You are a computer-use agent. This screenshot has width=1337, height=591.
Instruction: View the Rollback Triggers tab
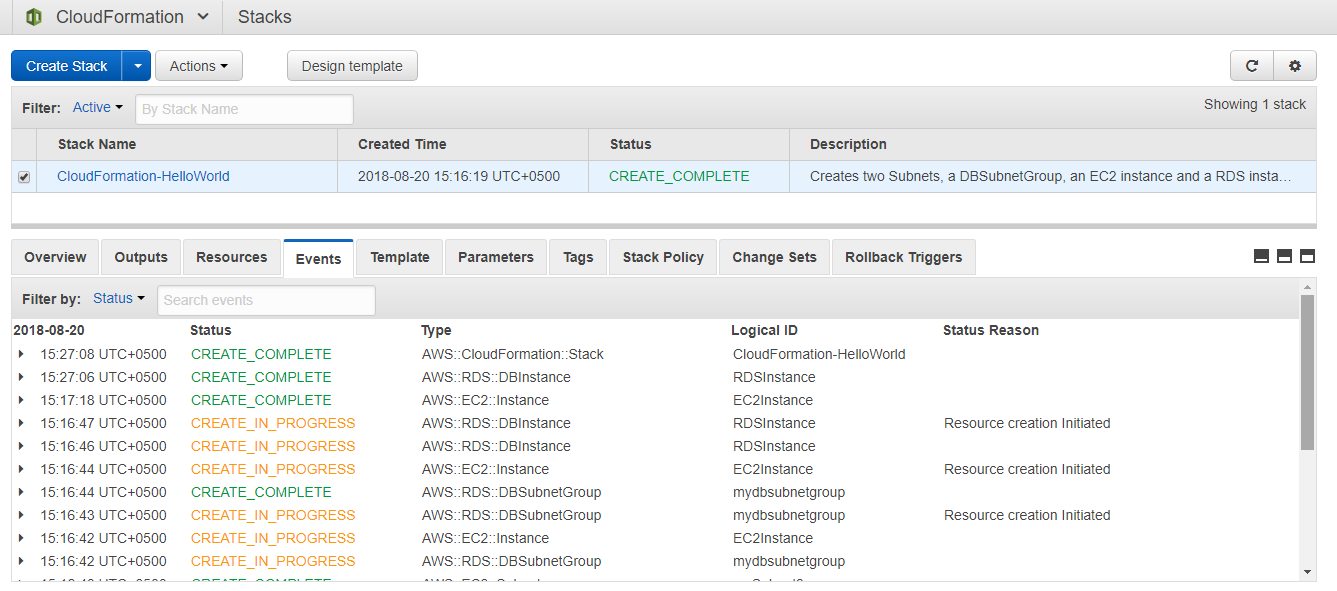[x=903, y=257]
